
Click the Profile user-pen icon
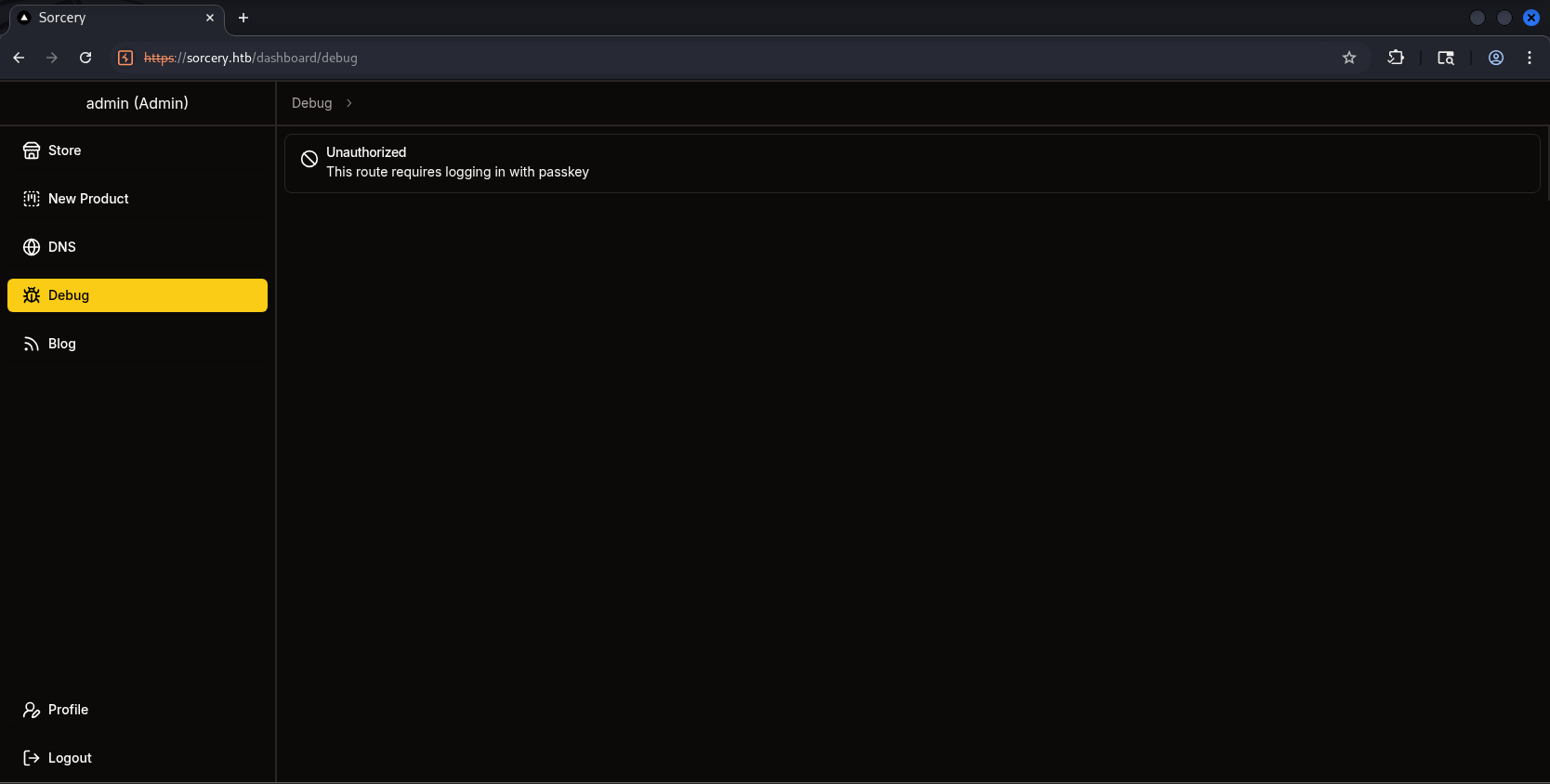click(x=32, y=710)
